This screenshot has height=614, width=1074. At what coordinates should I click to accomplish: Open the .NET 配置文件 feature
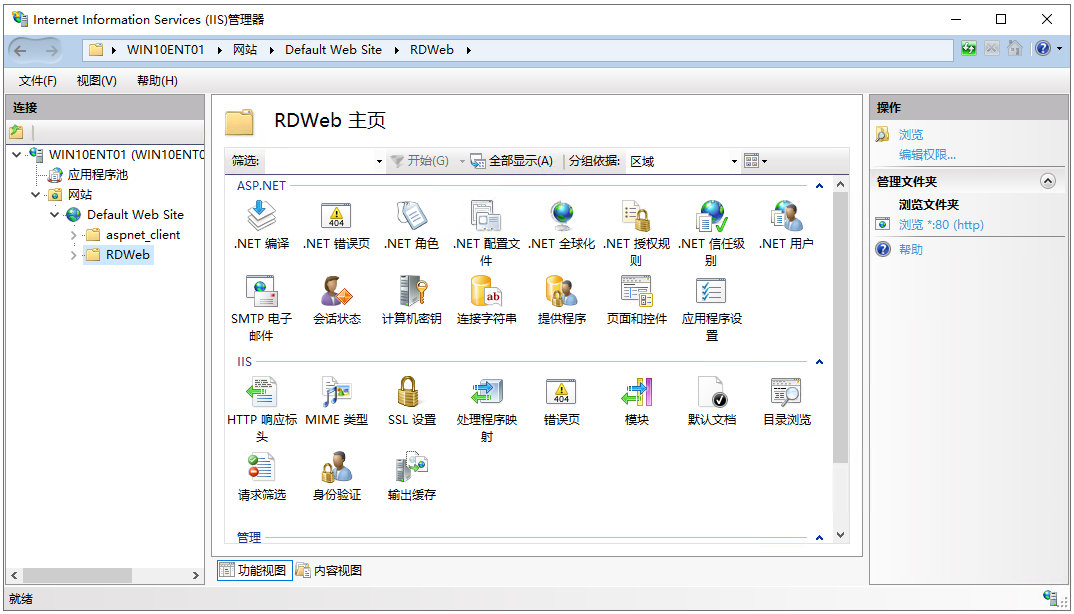point(486,233)
